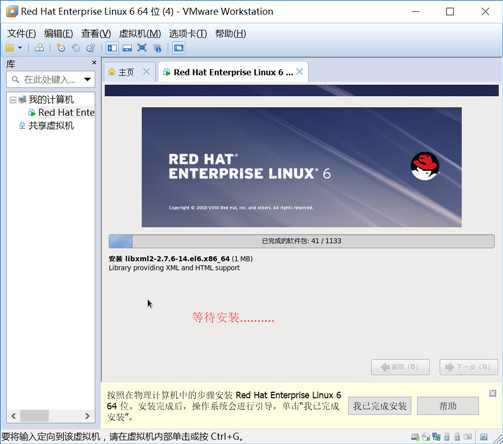
Task: Click 'Library providing XML and HTML support' text
Action: point(174,268)
